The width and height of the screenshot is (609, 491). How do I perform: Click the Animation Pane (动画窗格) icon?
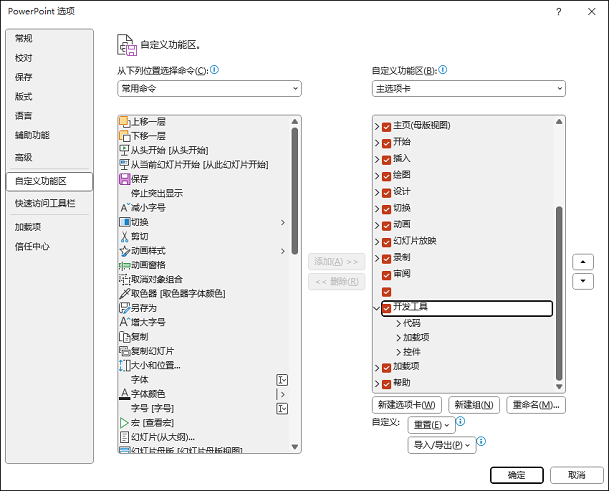[124, 265]
